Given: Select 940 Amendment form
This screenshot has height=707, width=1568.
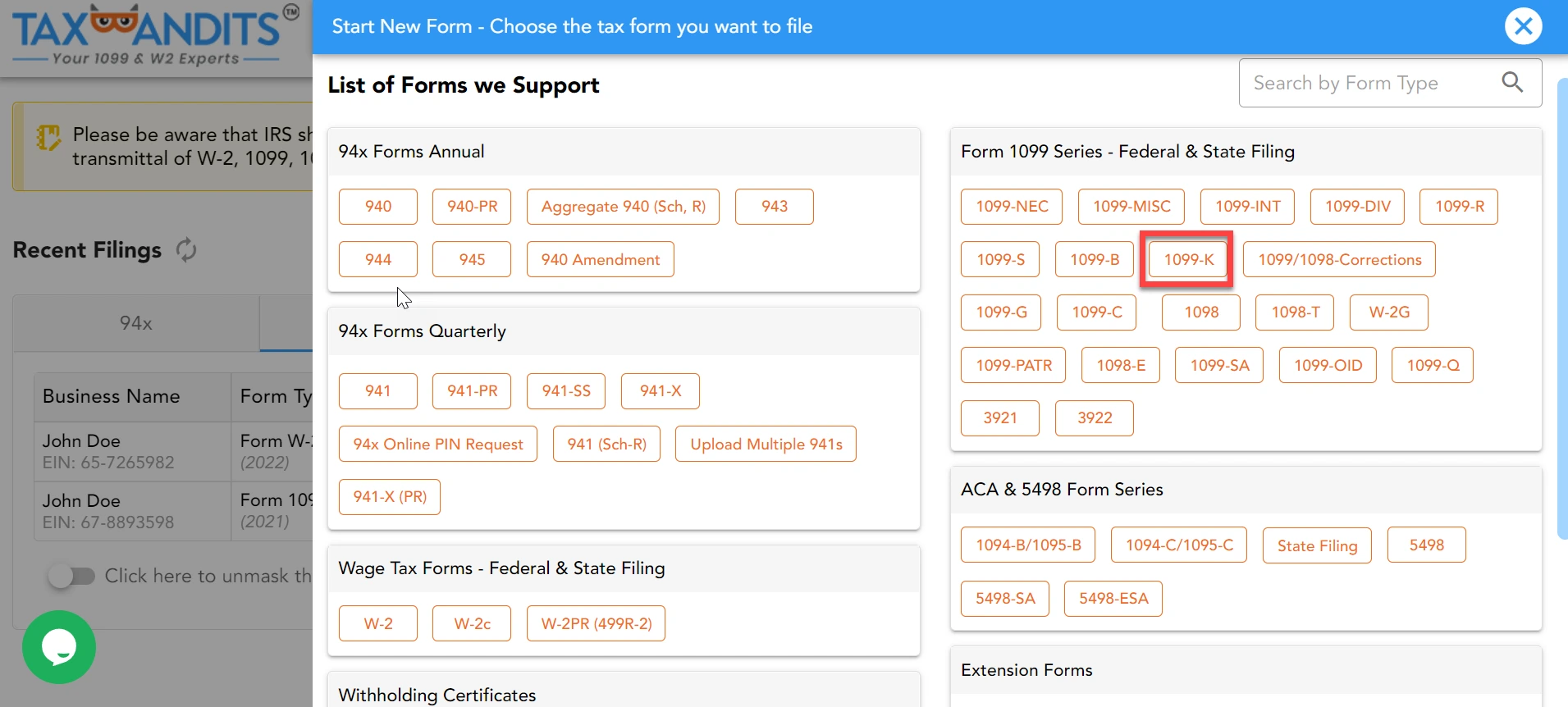Looking at the screenshot, I should click(601, 259).
